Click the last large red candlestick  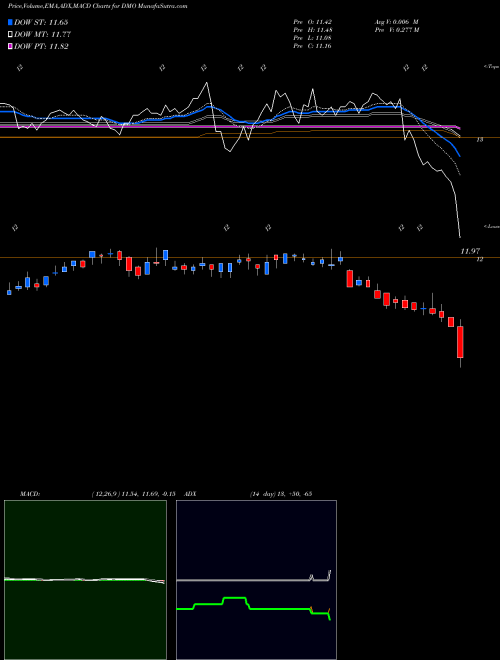[460, 342]
